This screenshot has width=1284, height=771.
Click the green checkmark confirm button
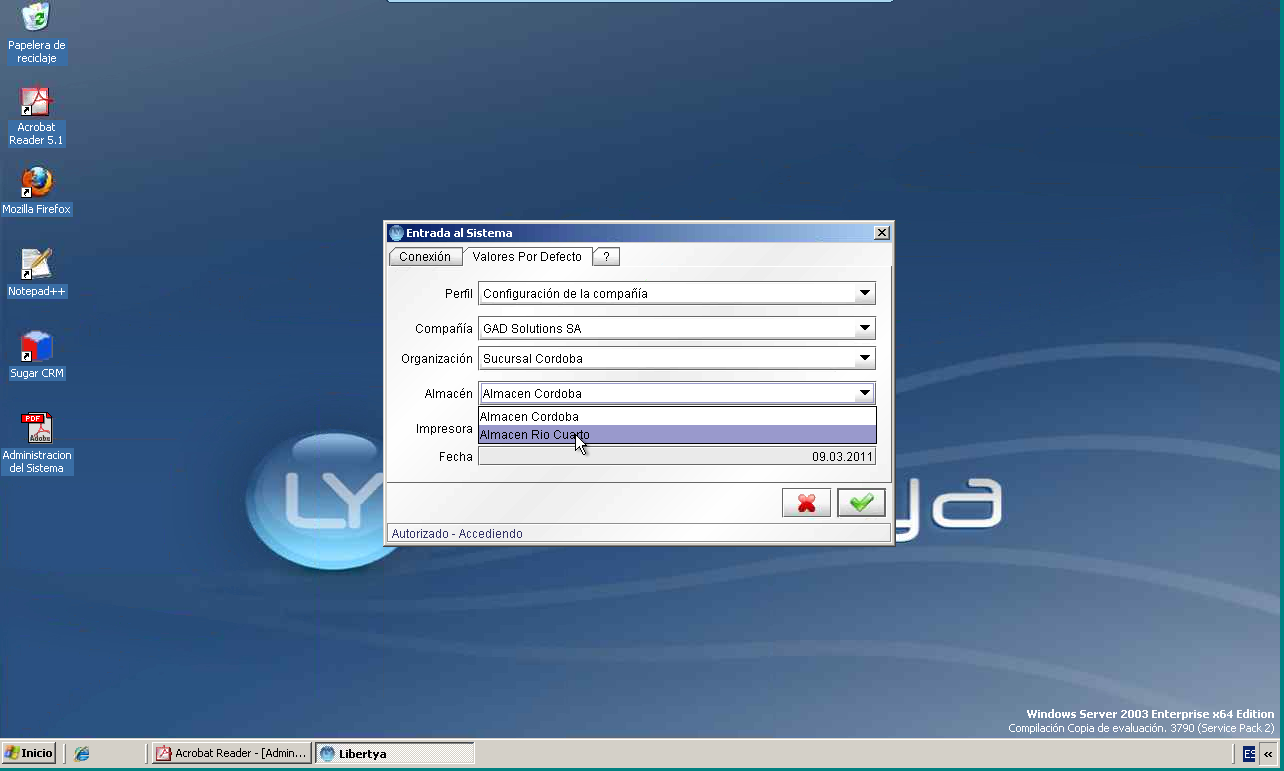pyautogui.click(x=861, y=503)
